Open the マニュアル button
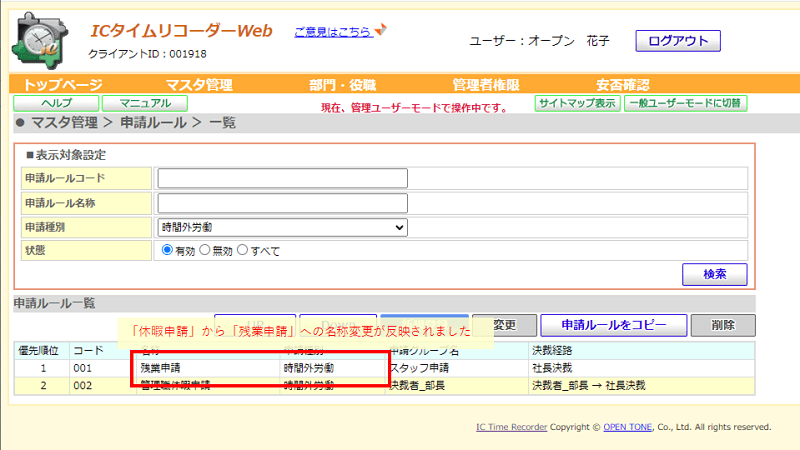800x450 pixels. click(x=145, y=103)
